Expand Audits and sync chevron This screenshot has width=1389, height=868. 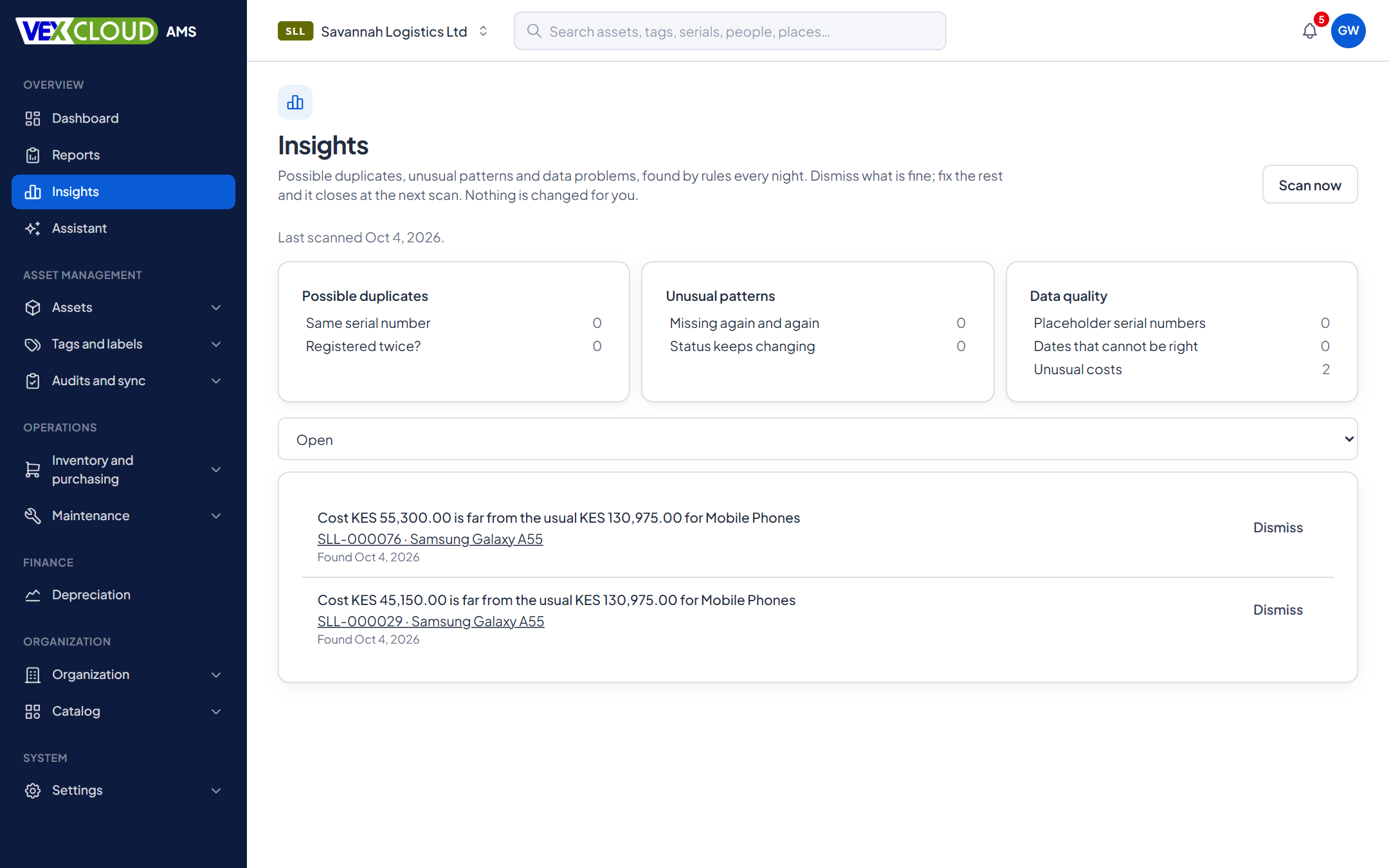point(216,381)
